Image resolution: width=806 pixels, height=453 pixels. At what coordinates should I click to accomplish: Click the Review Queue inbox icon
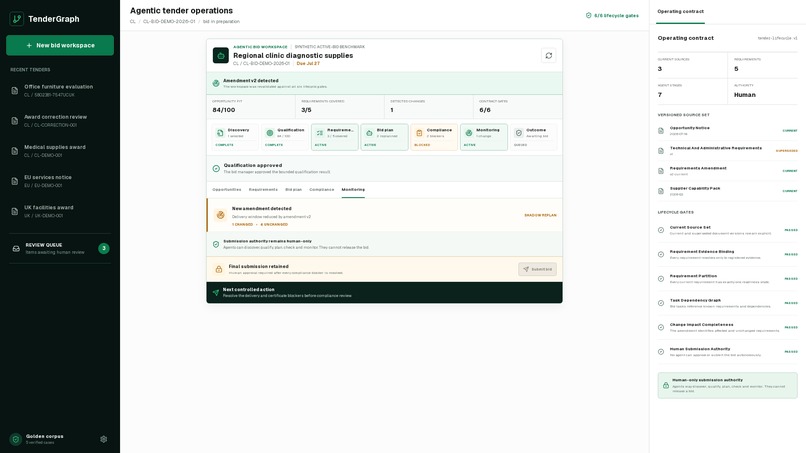pos(16,248)
